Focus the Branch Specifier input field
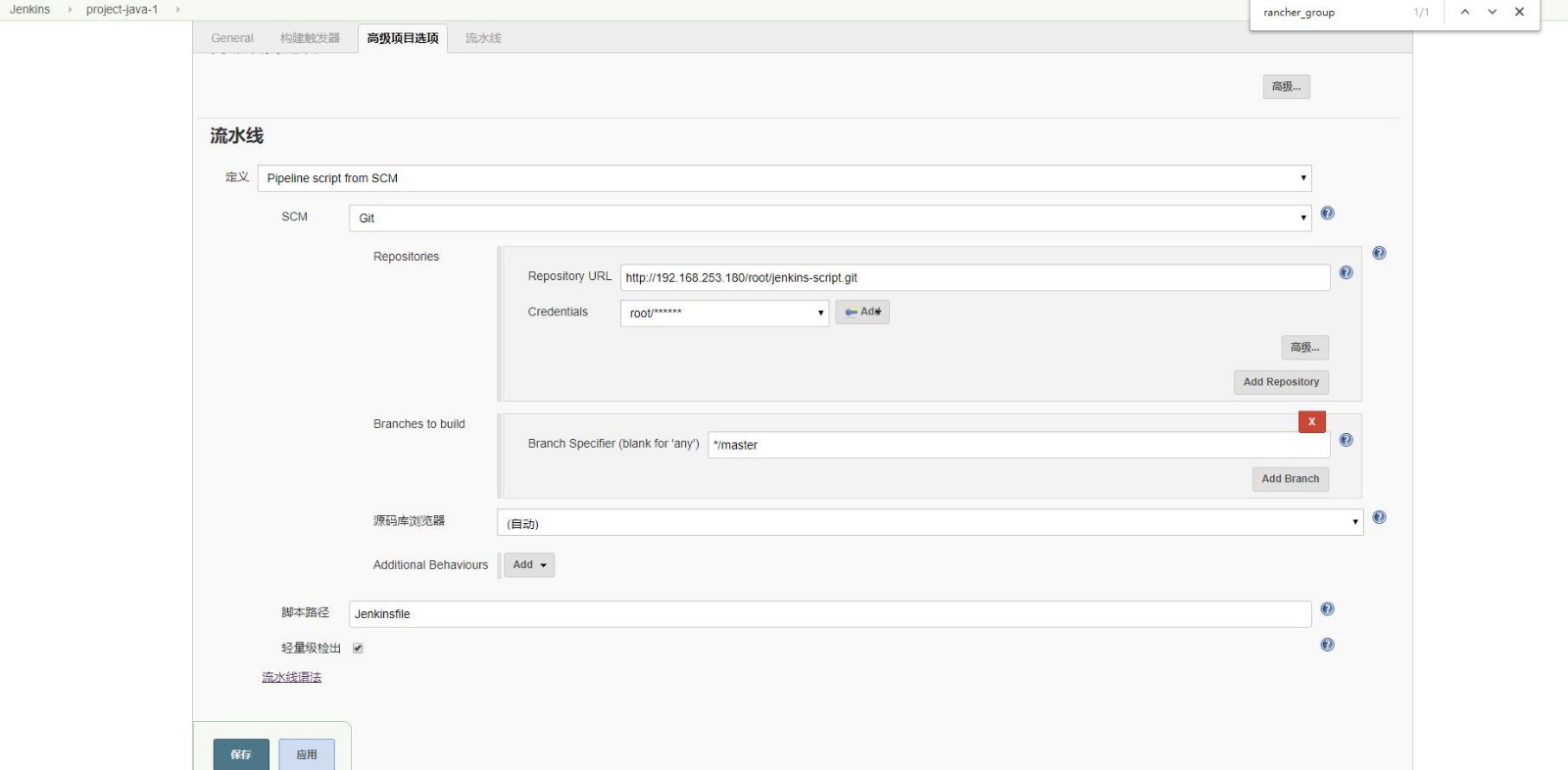The width and height of the screenshot is (1568, 770). [1019, 445]
